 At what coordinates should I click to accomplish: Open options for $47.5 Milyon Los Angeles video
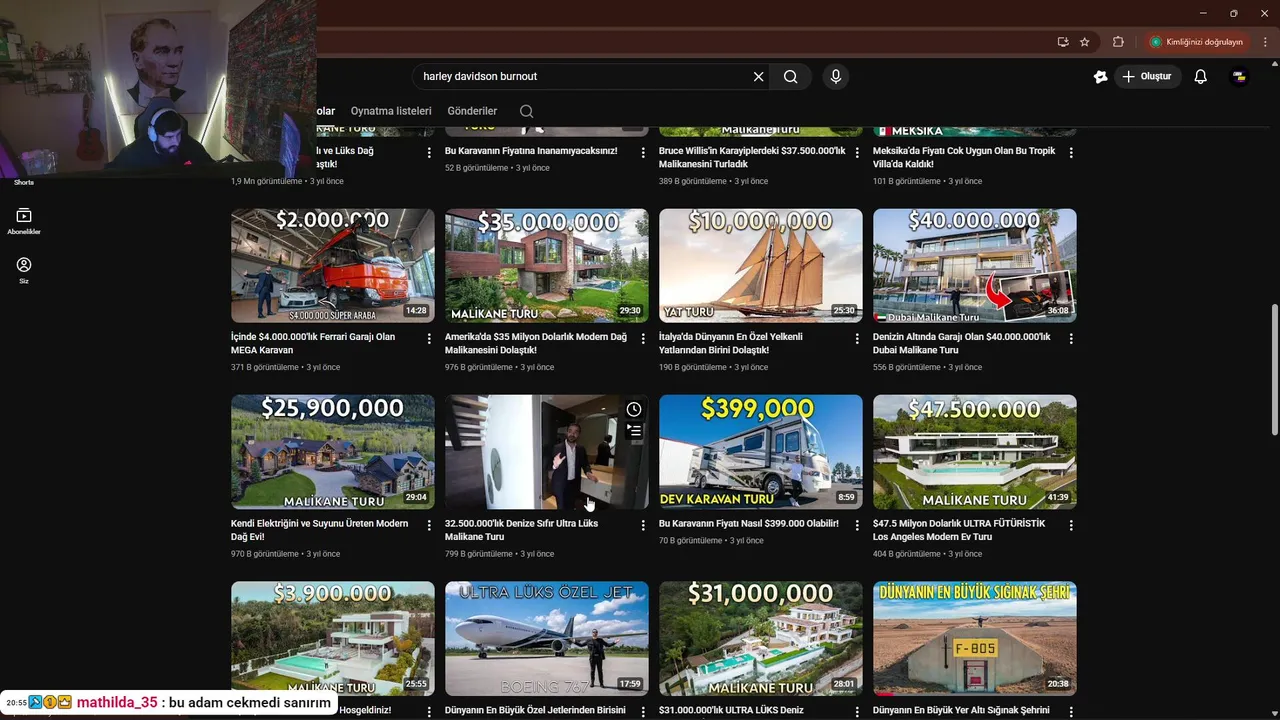tap(1071, 525)
